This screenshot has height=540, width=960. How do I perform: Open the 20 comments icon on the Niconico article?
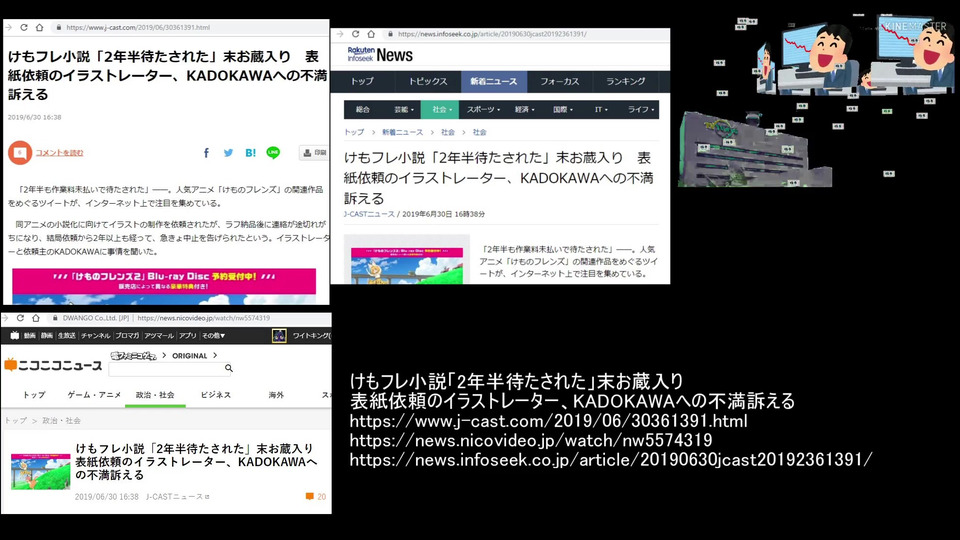[x=309, y=497]
